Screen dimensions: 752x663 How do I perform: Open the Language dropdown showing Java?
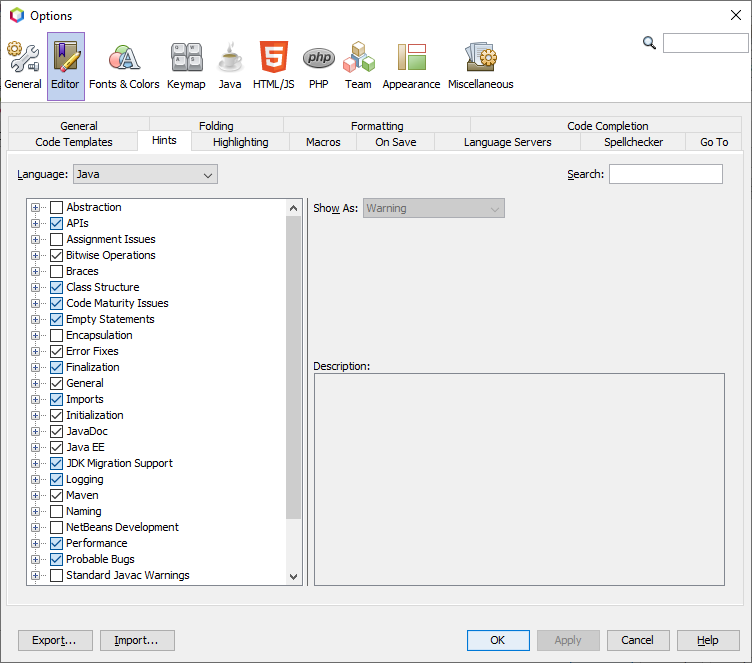[x=145, y=174]
